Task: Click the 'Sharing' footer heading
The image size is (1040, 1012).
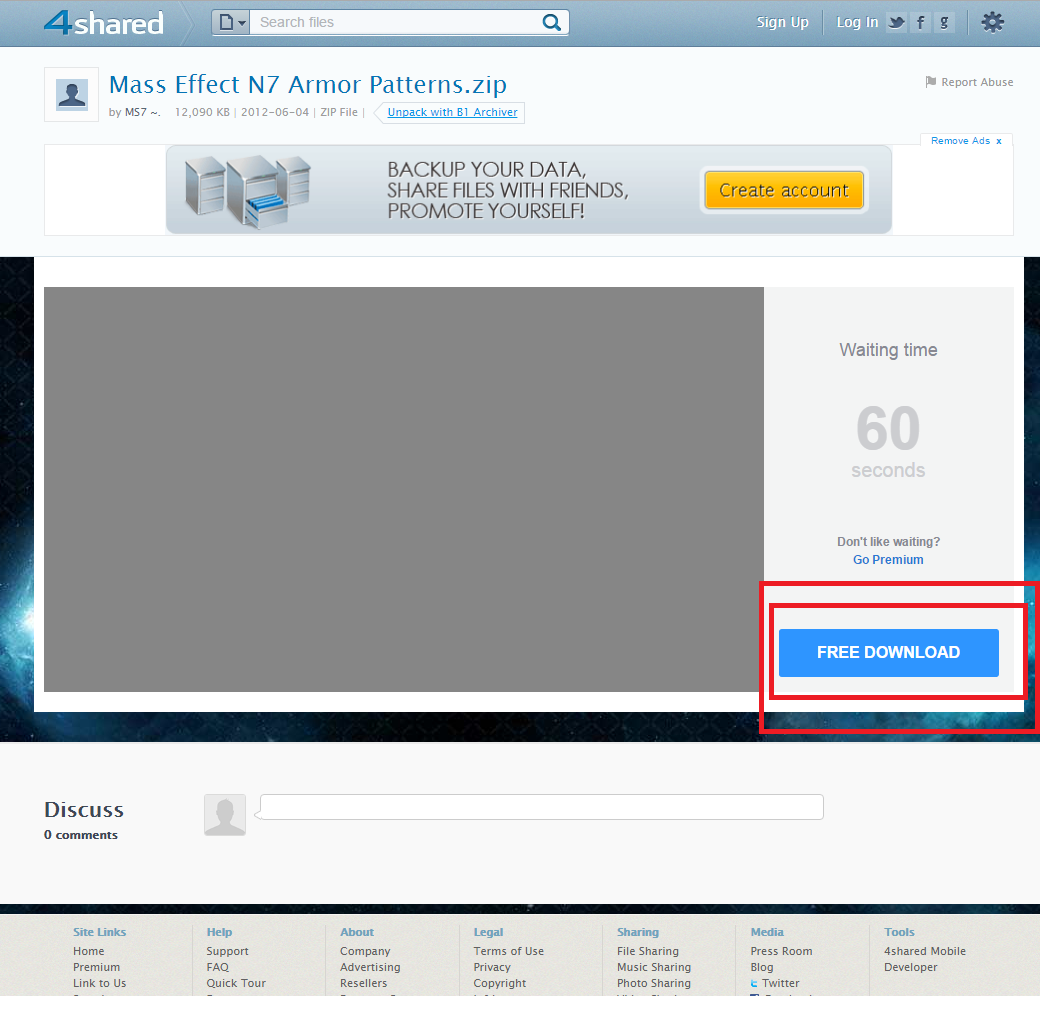Action: pos(638,932)
